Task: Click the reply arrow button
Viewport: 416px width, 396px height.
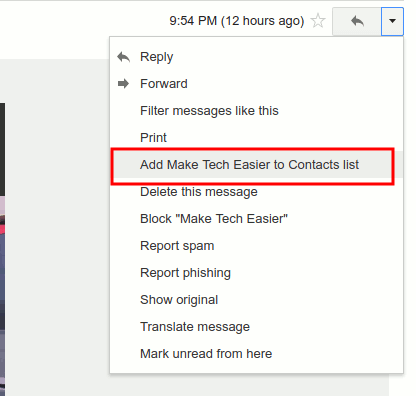Action: point(357,21)
